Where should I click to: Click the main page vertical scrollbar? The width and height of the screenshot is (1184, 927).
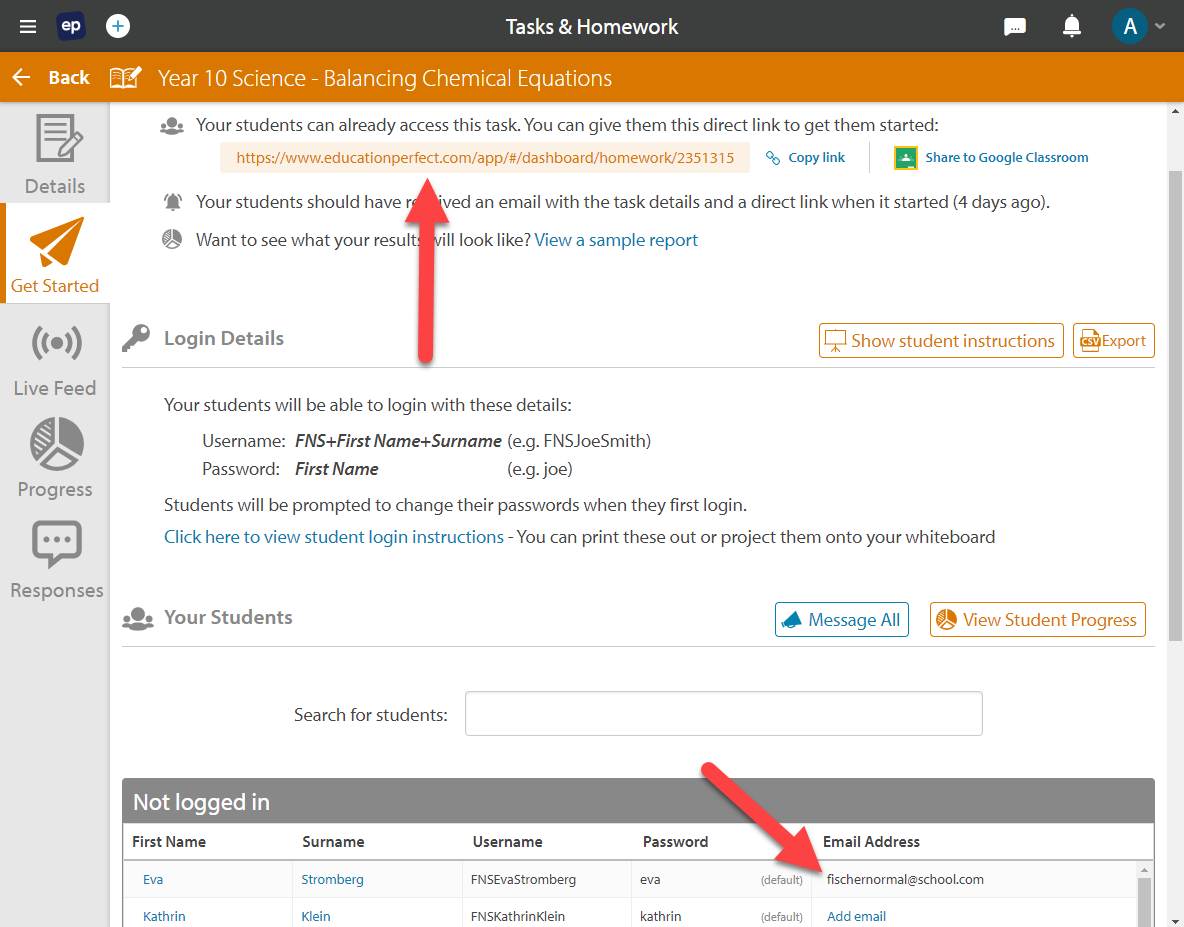coord(1175,405)
